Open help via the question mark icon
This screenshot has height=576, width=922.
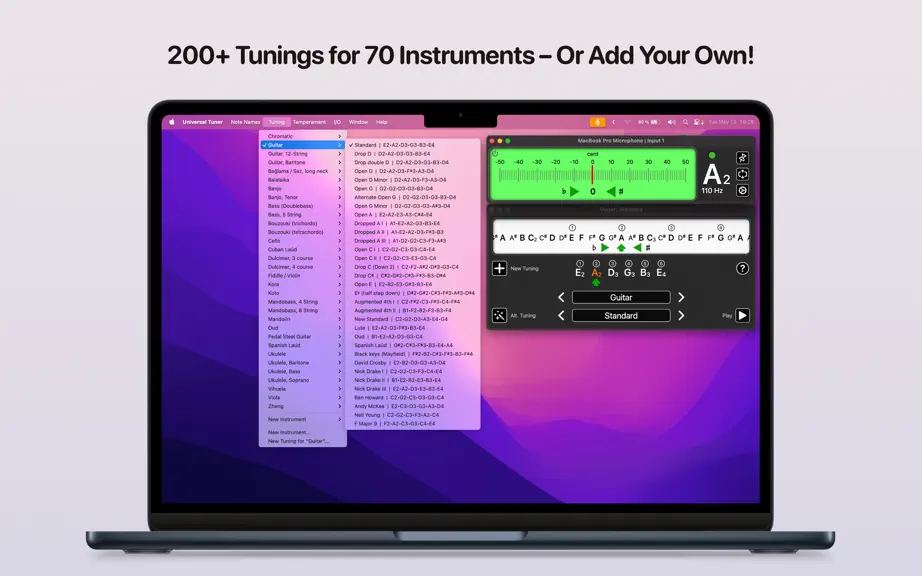coord(743,269)
